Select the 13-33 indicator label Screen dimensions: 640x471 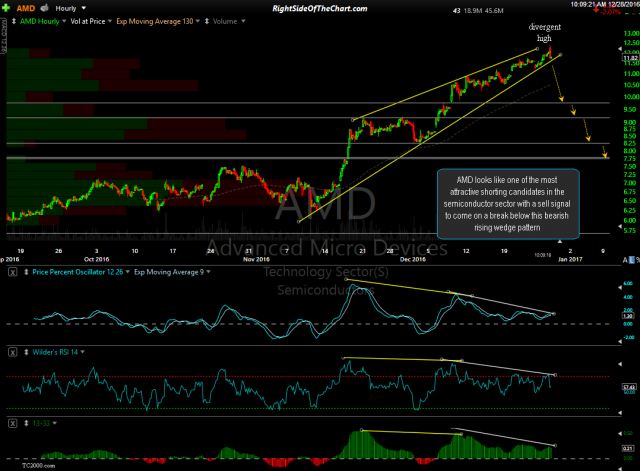(41, 423)
